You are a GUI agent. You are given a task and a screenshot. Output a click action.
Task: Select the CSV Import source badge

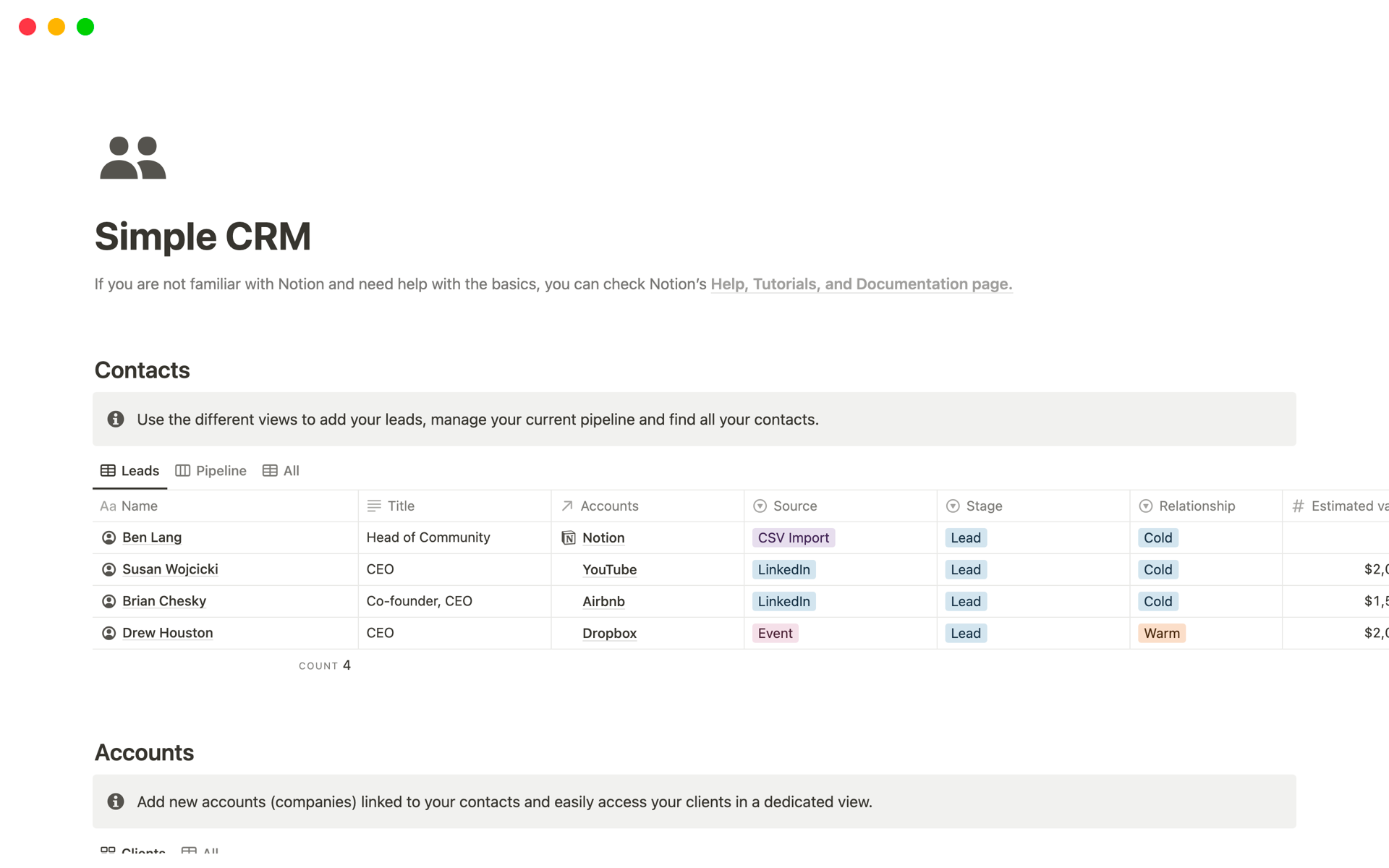(792, 537)
